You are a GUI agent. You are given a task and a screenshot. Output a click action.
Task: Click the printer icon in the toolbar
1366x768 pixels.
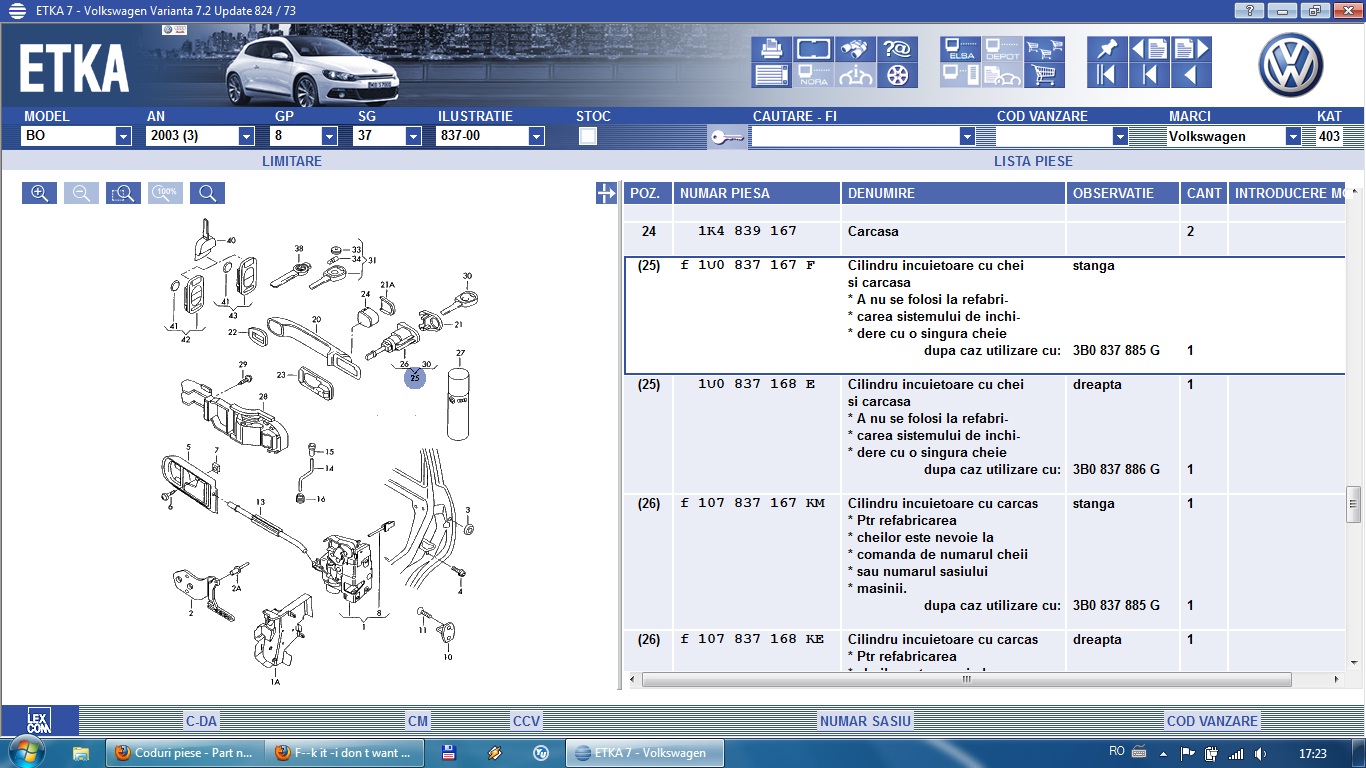[x=771, y=49]
